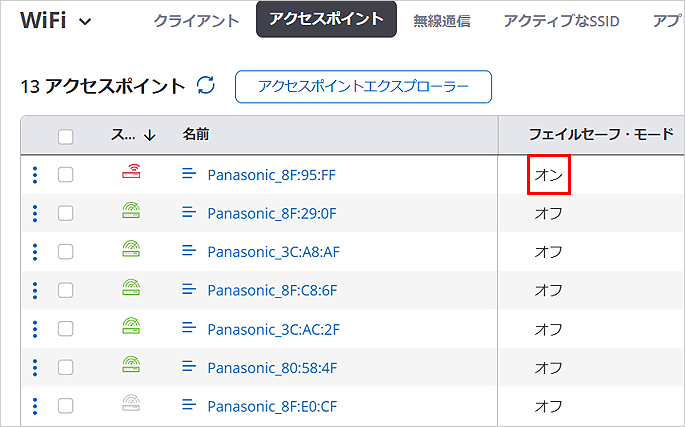Open the three-dot menu for Panasonic_8F:29:0F

click(x=35, y=214)
